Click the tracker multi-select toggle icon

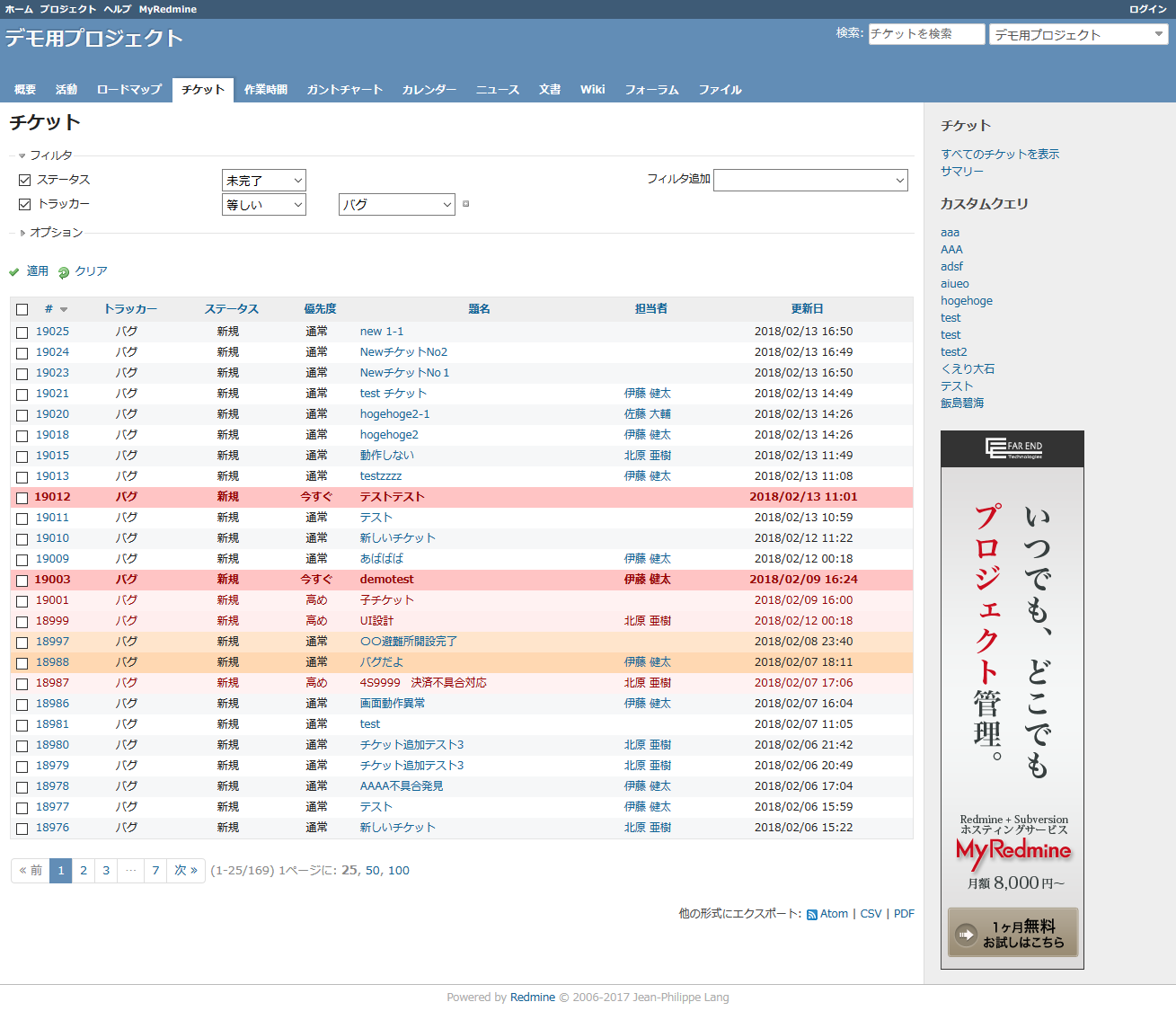tap(465, 204)
